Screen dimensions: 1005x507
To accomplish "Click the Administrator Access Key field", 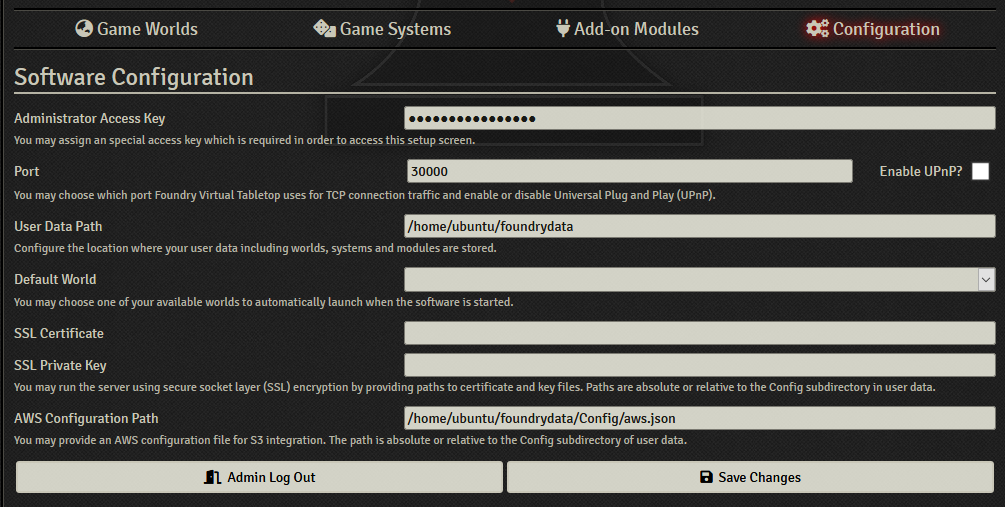I will 699,119.
